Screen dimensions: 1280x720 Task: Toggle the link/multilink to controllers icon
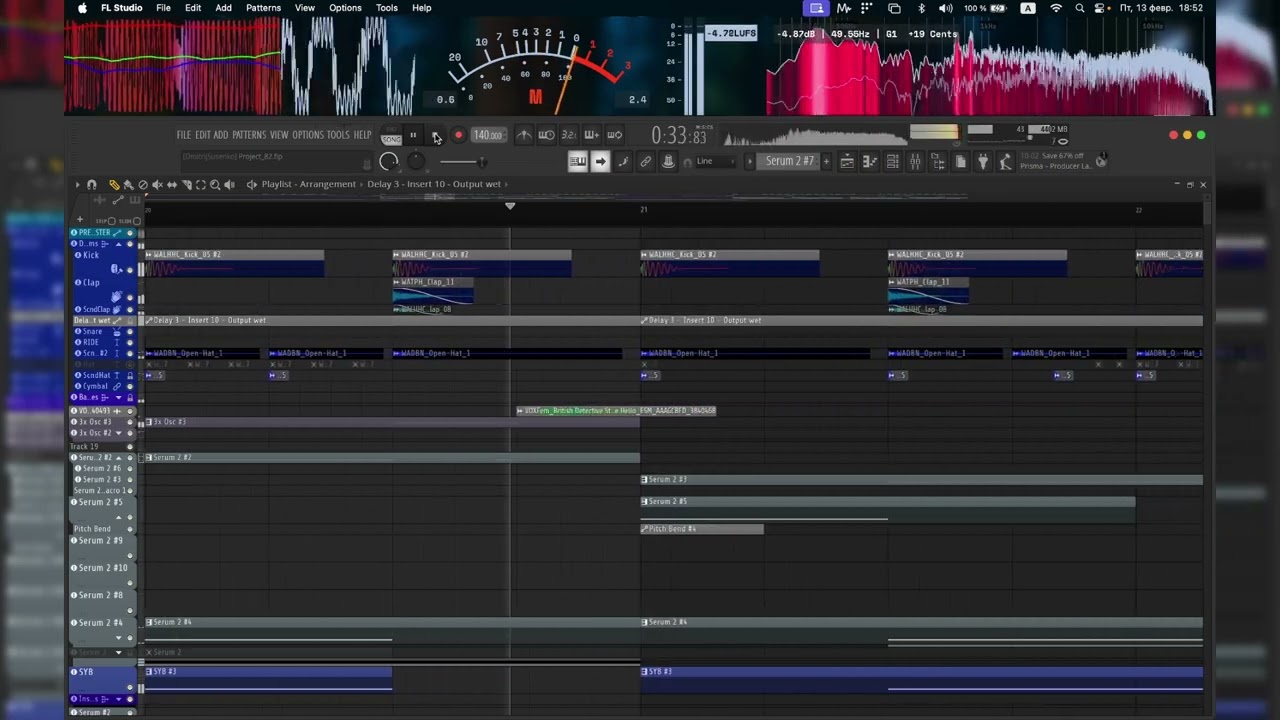646,161
